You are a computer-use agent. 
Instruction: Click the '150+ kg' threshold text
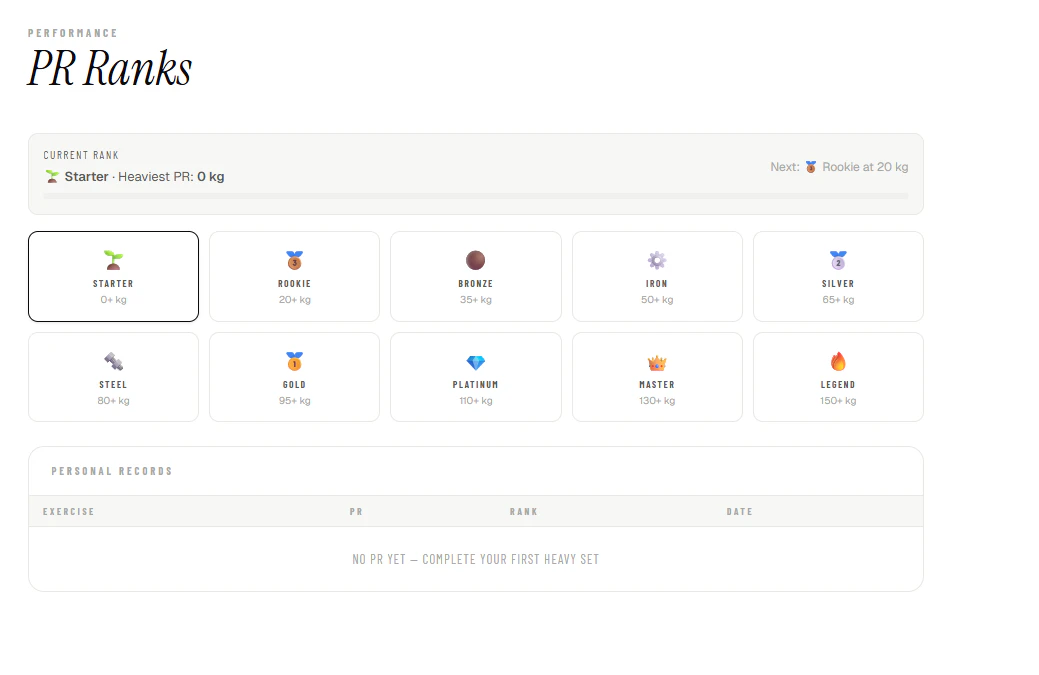pyautogui.click(x=838, y=401)
